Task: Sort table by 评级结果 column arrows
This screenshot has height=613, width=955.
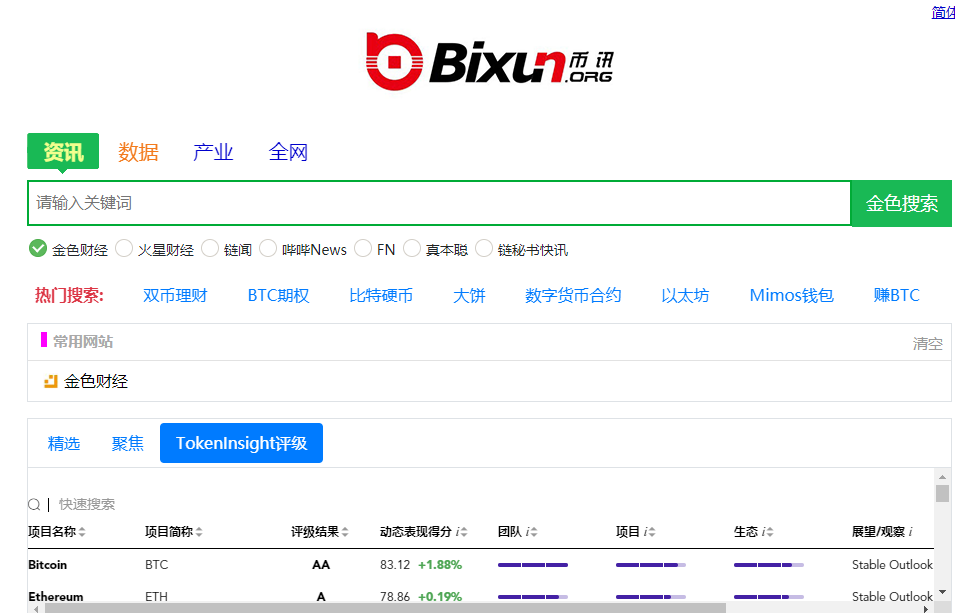Action: 345,532
